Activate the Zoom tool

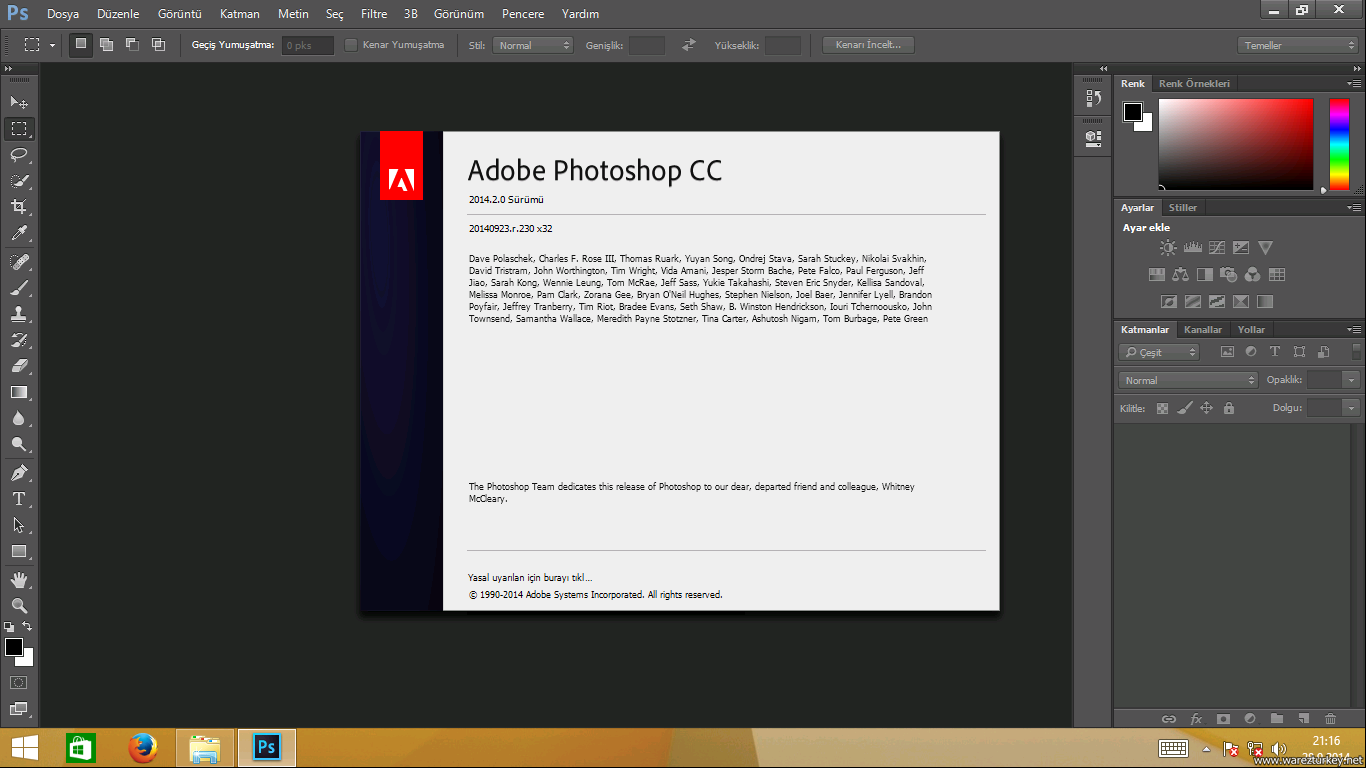point(19,606)
